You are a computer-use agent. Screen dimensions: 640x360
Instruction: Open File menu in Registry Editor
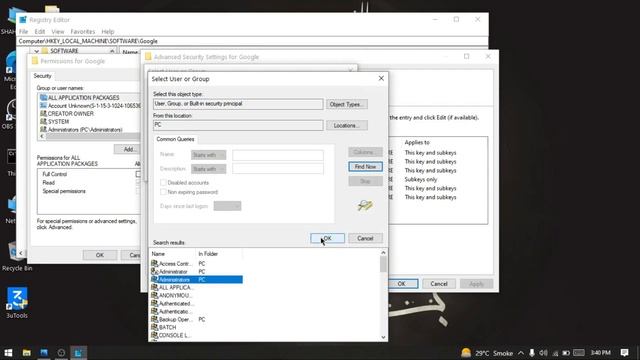tap(23, 31)
